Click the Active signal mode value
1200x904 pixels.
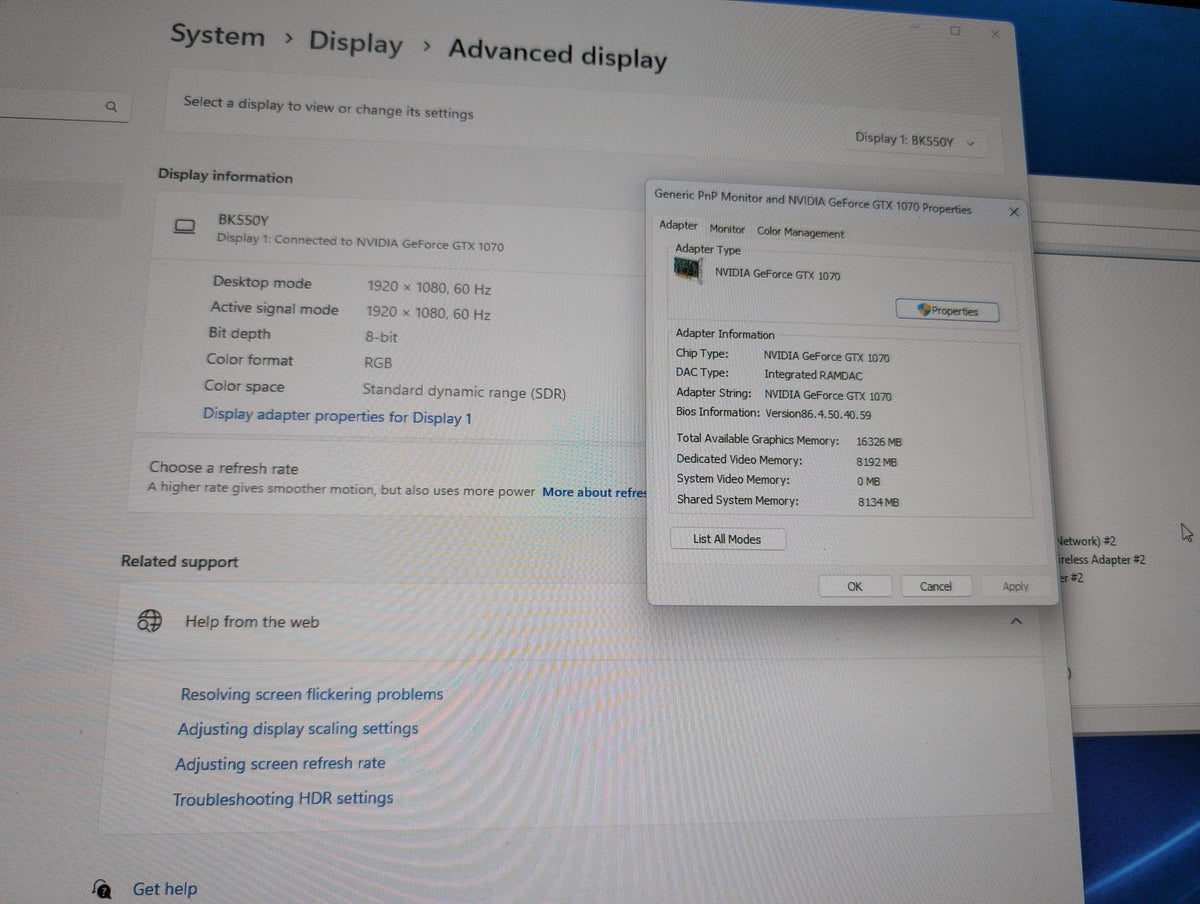(428, 313)
